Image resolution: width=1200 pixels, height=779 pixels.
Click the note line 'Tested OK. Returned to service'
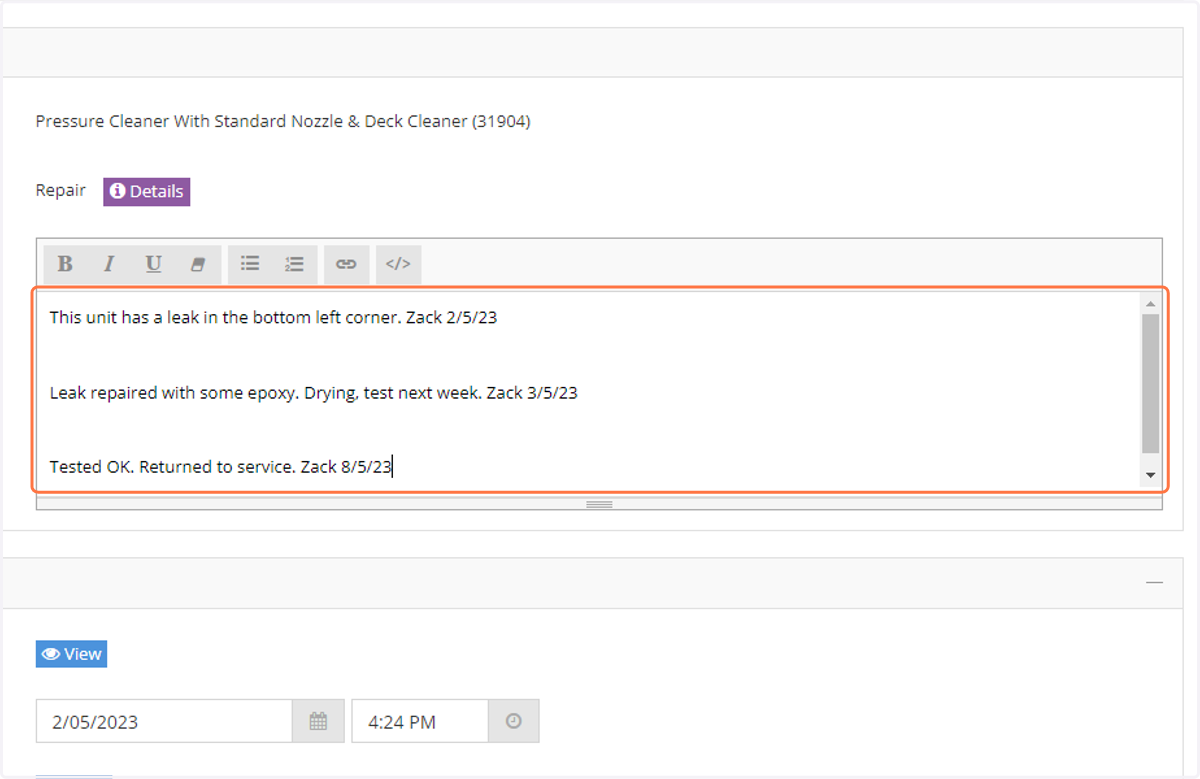click(x=173, y=466)
